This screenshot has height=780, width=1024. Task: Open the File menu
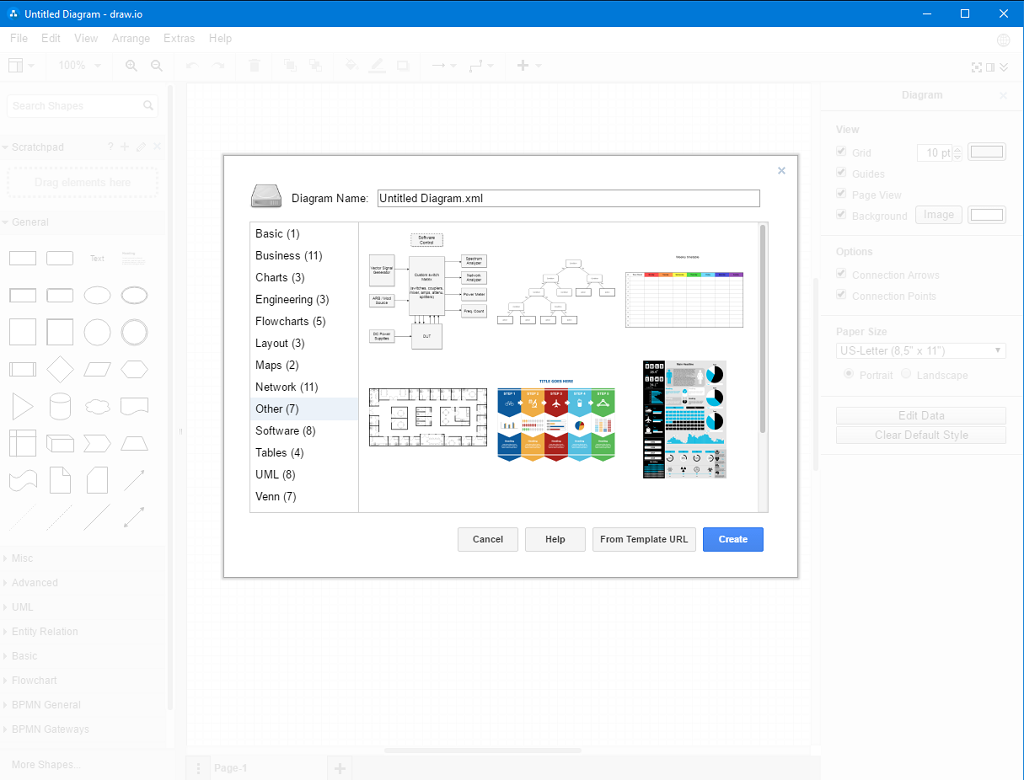tap(19, 39)
